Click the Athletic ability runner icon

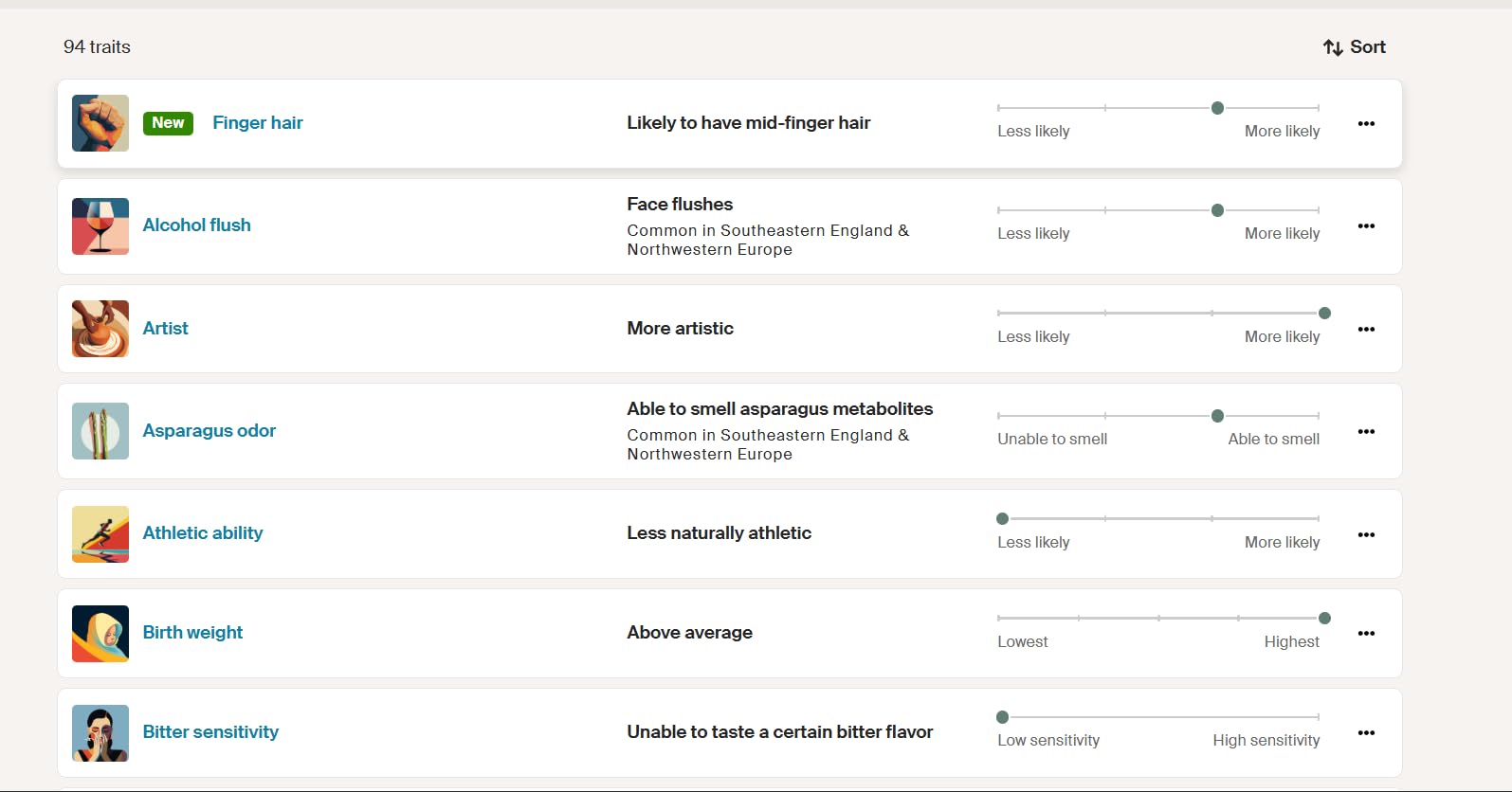100,534
